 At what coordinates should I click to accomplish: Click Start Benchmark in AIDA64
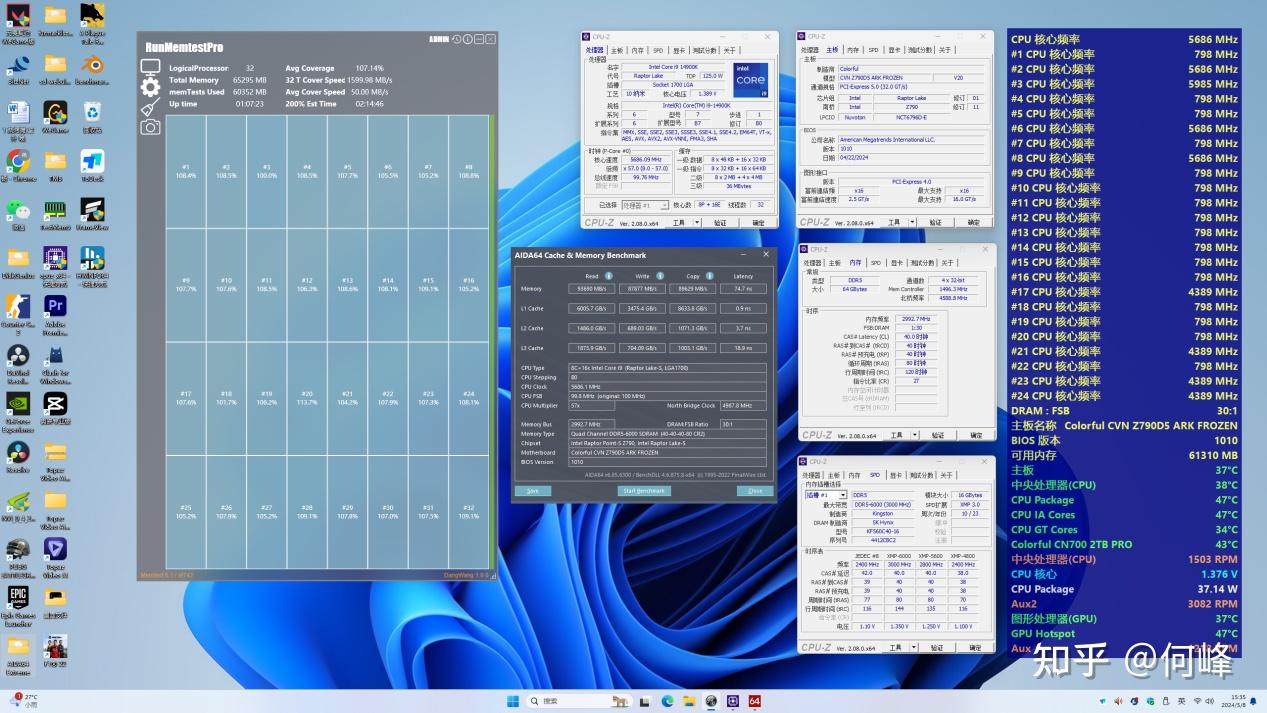644,491
